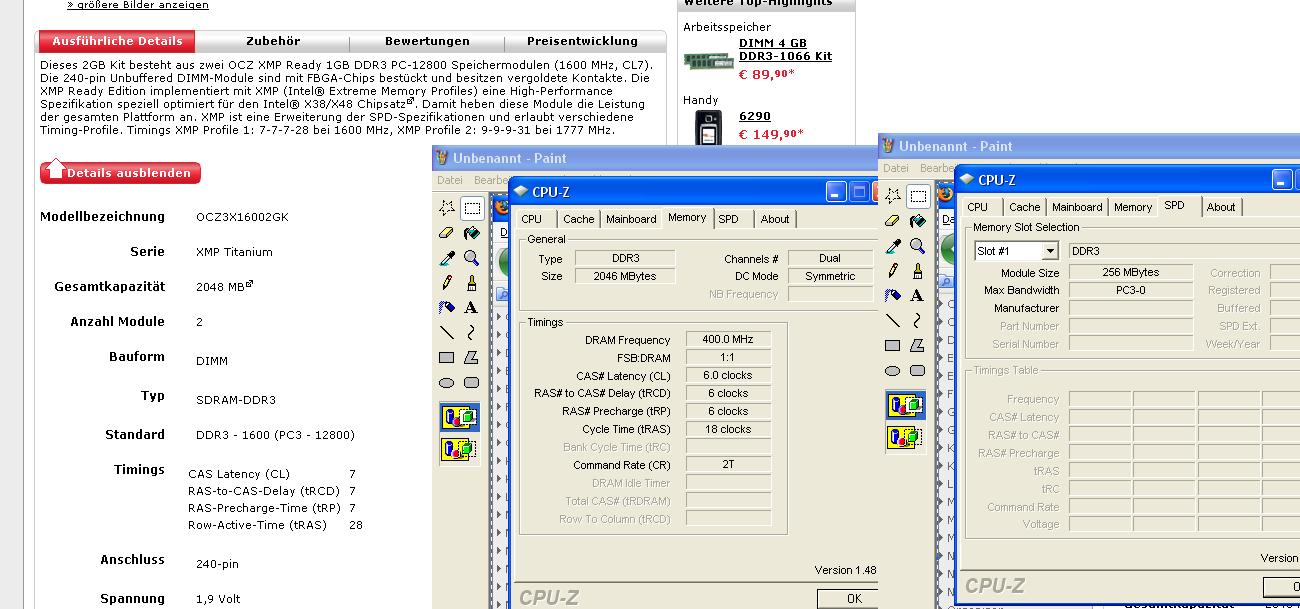
Task: Select Ellipse tool in Paint beside CPU-Z SPD window
Action: pos(892,371)
